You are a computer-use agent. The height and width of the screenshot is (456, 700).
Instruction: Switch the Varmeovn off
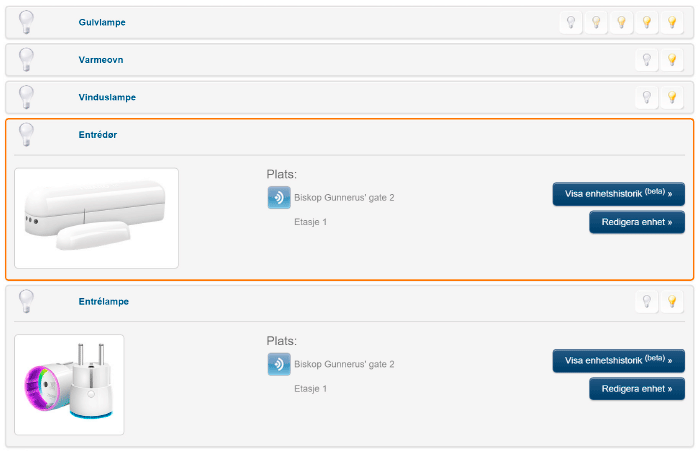click(x=647, y=60)
